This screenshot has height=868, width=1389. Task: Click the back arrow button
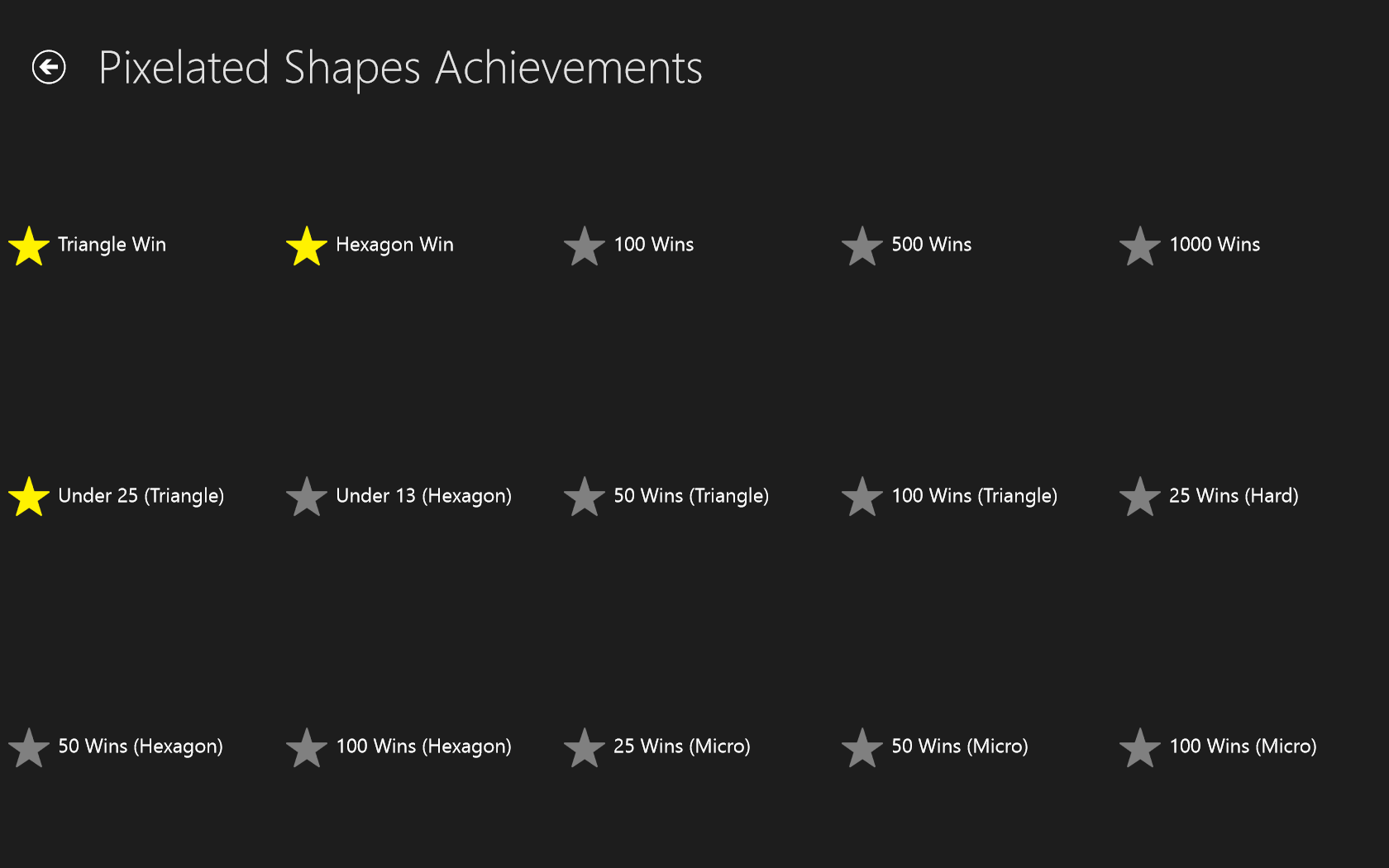pyautogui.click(x=49, y=67)
